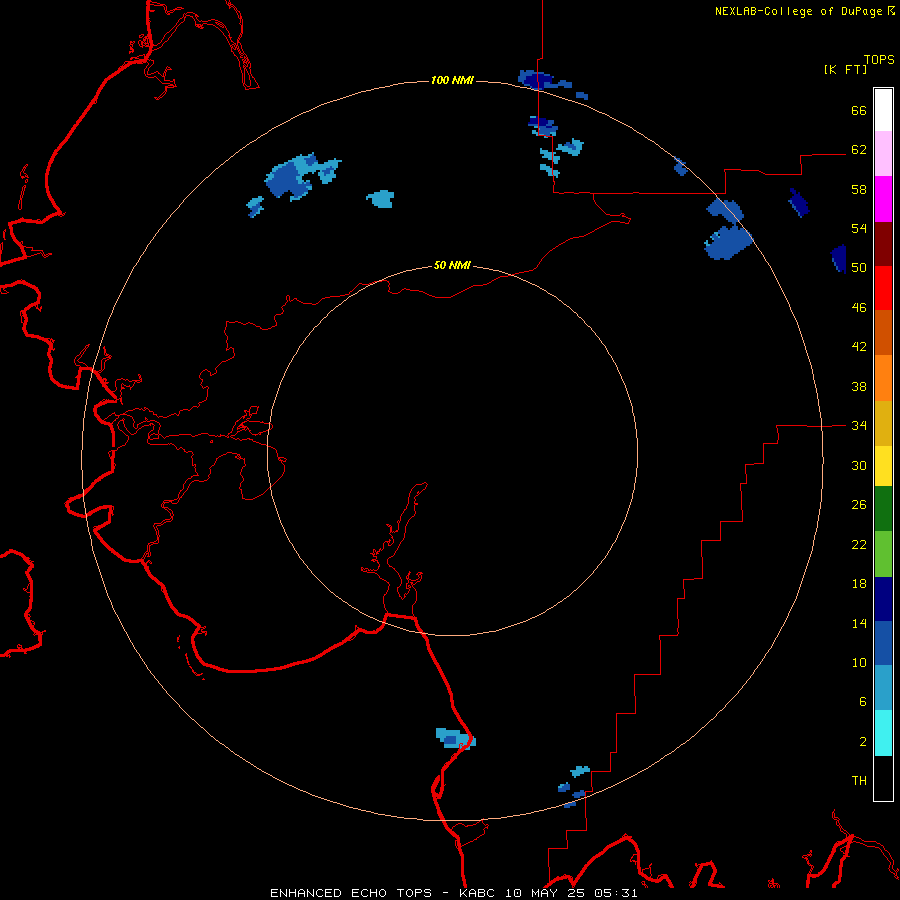Click the sky blue legend swatch
The height and width of the screenshot is (900, 900).
coord(883,688)
